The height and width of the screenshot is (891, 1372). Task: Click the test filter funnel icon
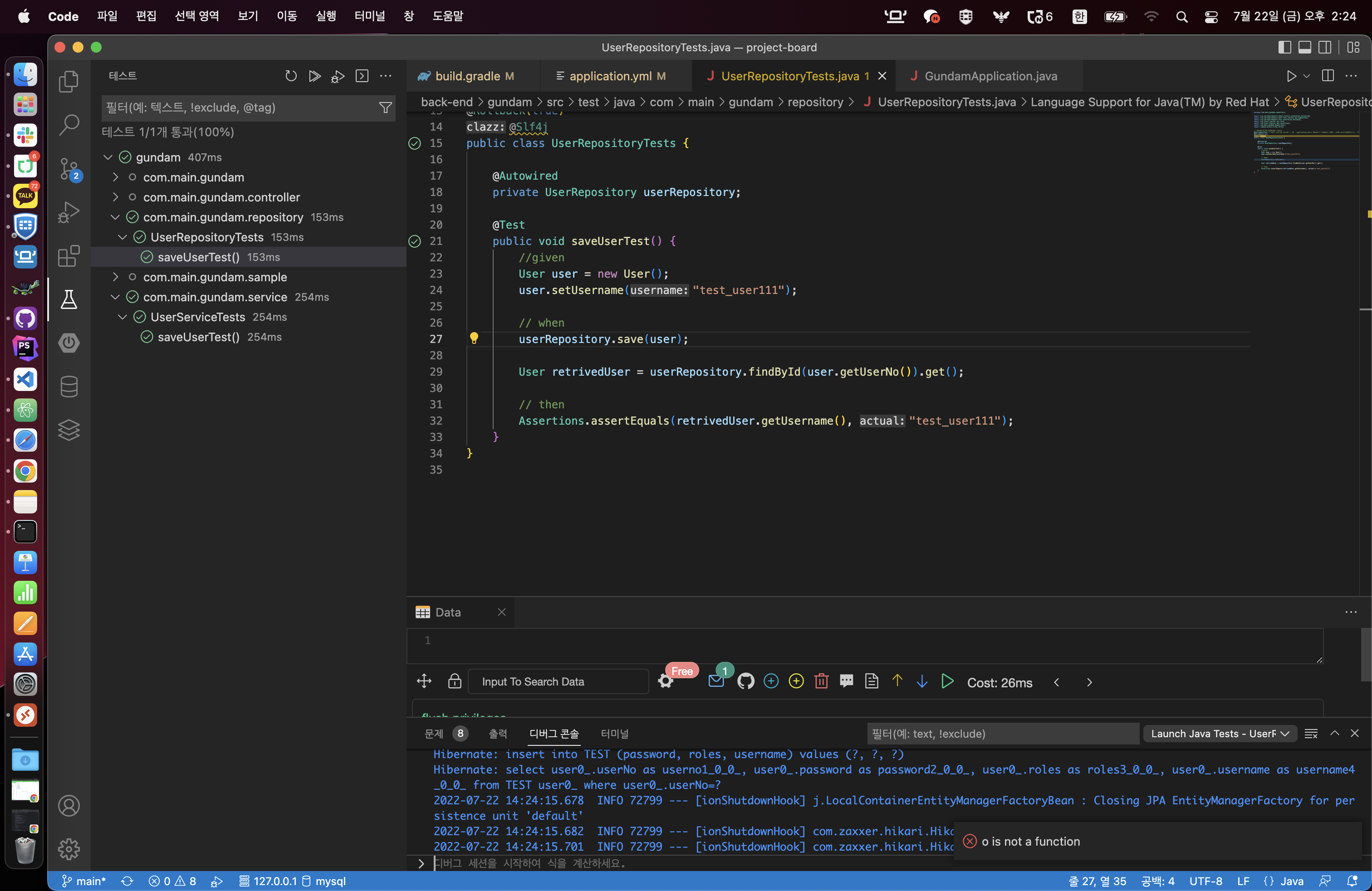(x=385, y=108)
